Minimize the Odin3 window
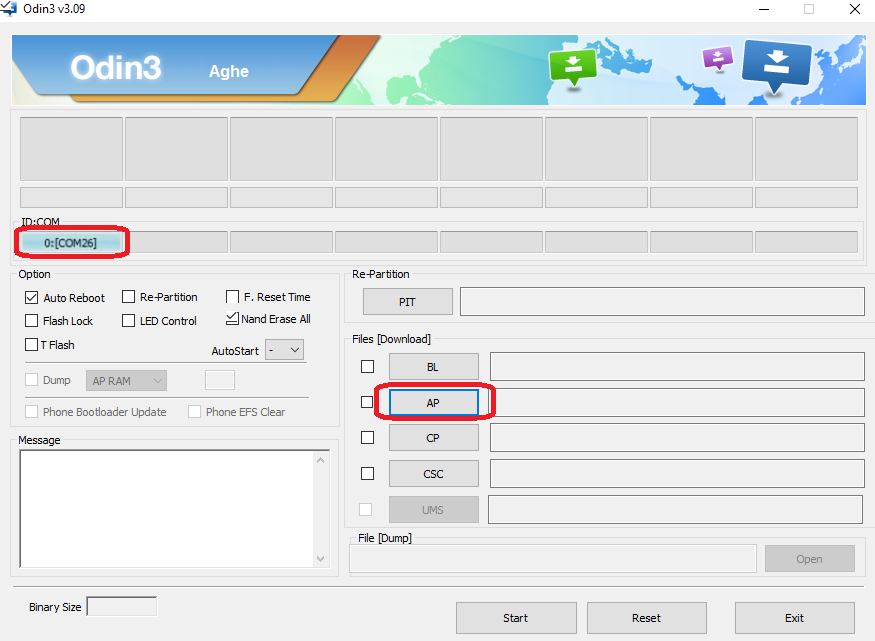 pos(764,9)
